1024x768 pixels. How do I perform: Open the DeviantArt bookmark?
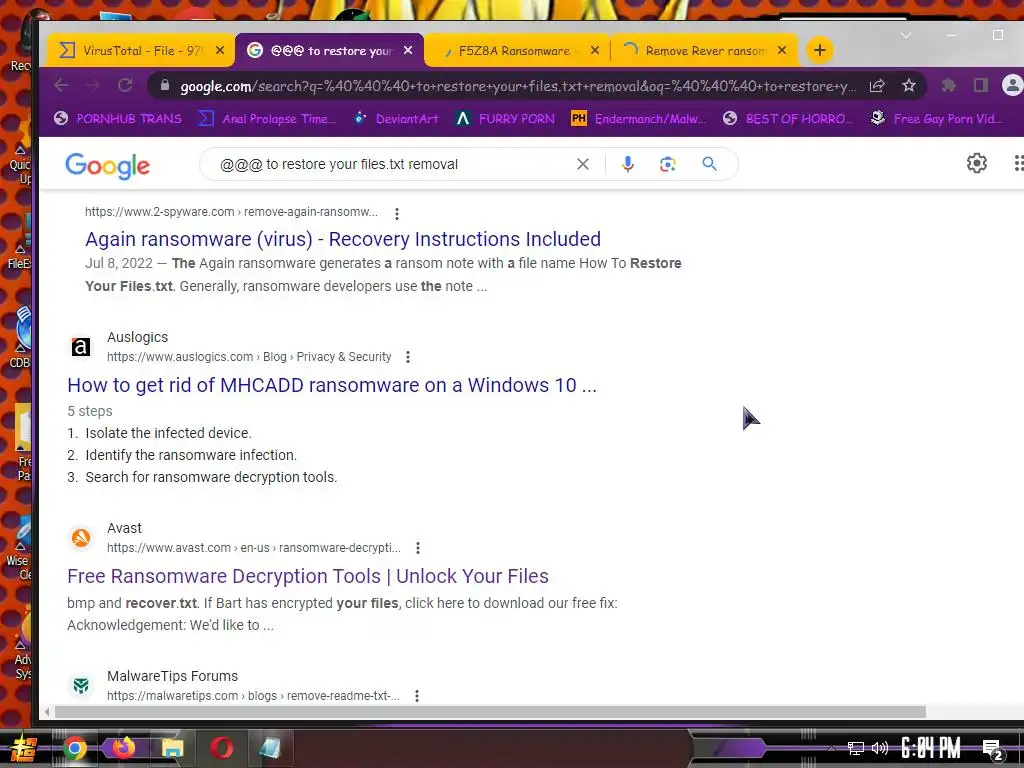[396, 118]
